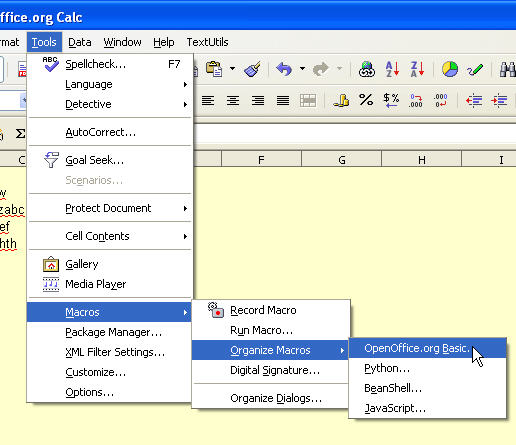516x445 pixels.
Task: Toggle the Show Draw Functions pencil icon
Action: pyautogui.click(x=475, y=70)
